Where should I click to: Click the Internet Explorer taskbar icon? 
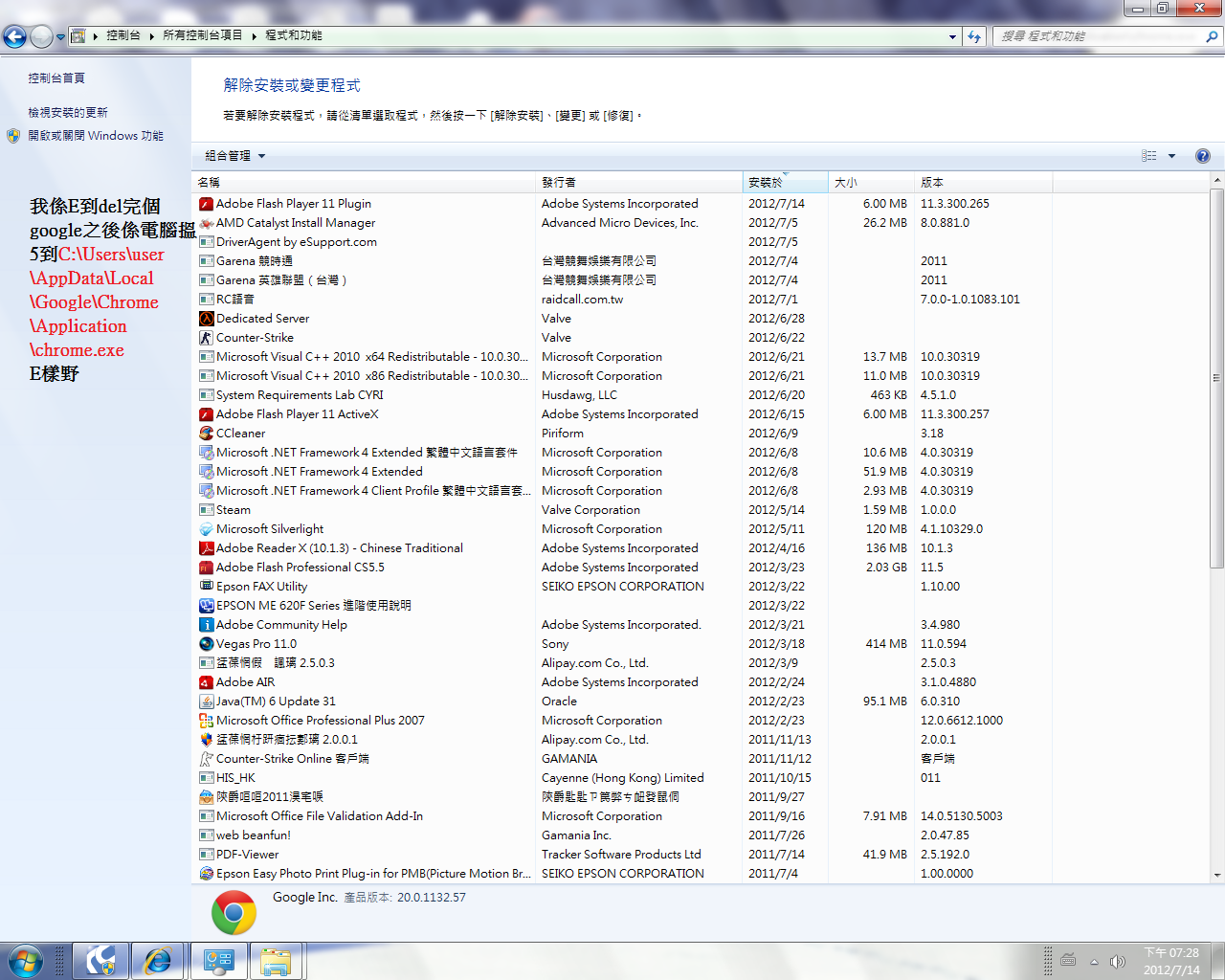click(x=157, y=961)
